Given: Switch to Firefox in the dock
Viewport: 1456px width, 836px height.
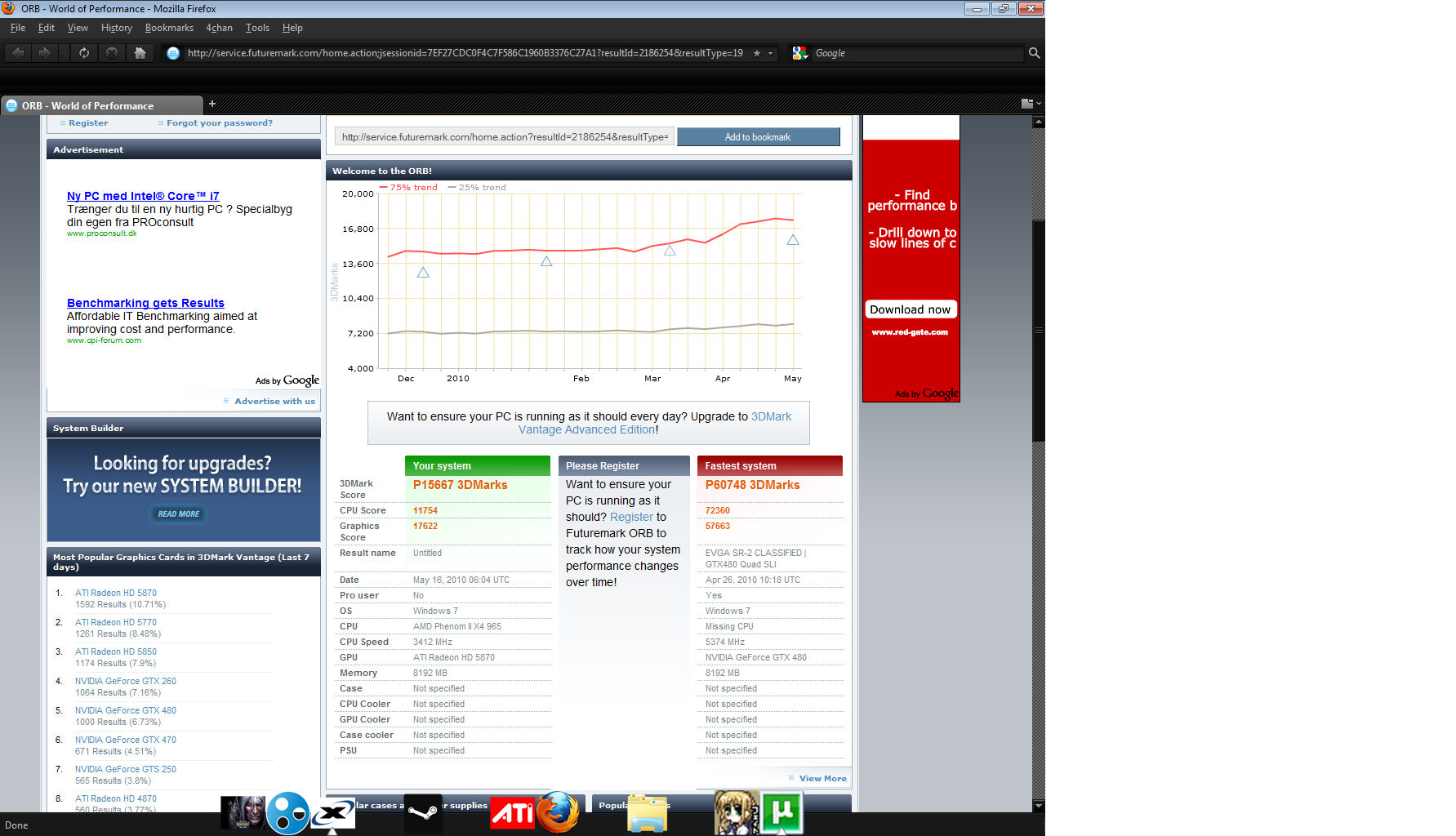Looking at the screenshot, I should [x=559, y=812].
